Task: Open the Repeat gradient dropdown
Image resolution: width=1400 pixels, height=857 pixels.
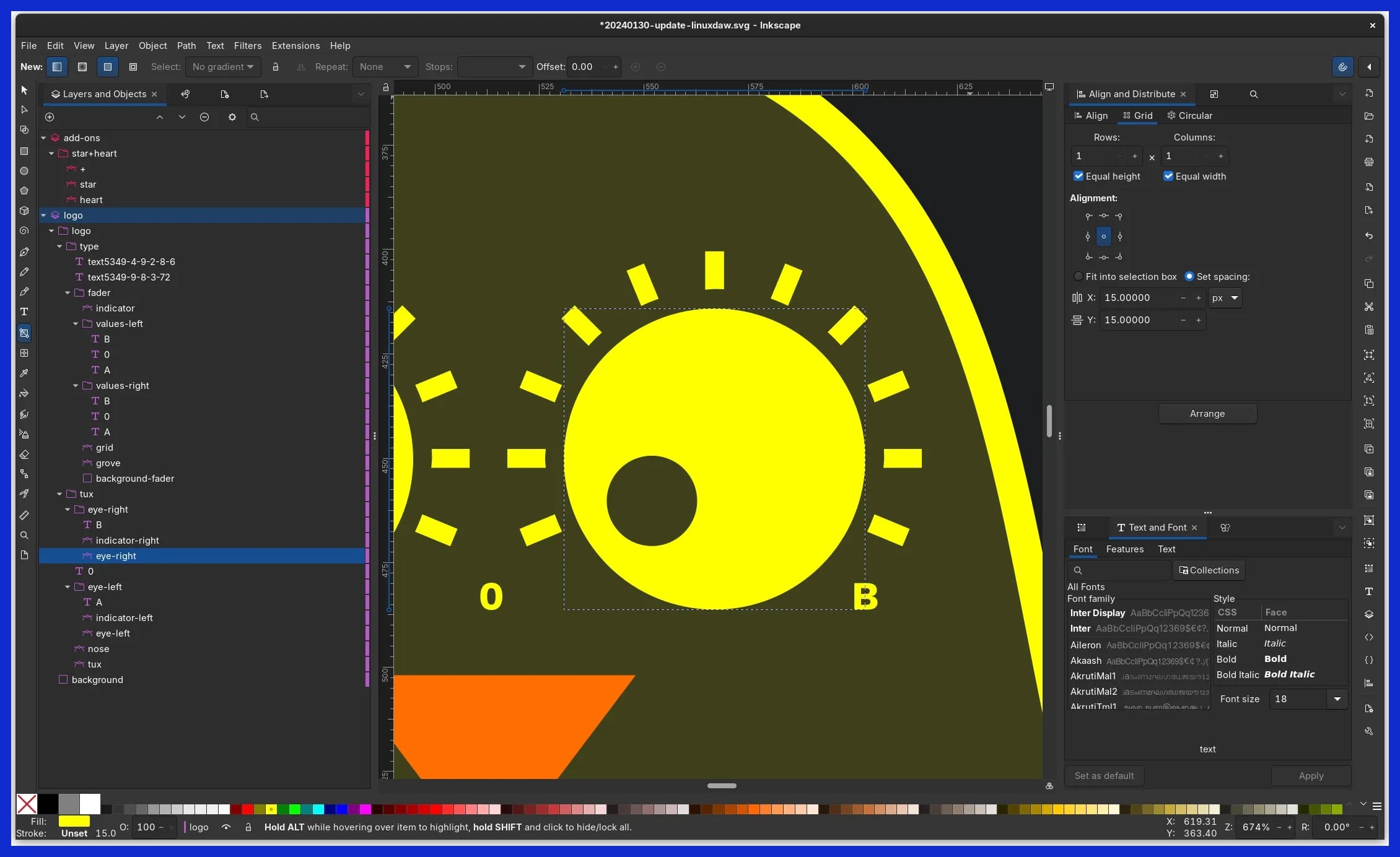Action: 385,67
